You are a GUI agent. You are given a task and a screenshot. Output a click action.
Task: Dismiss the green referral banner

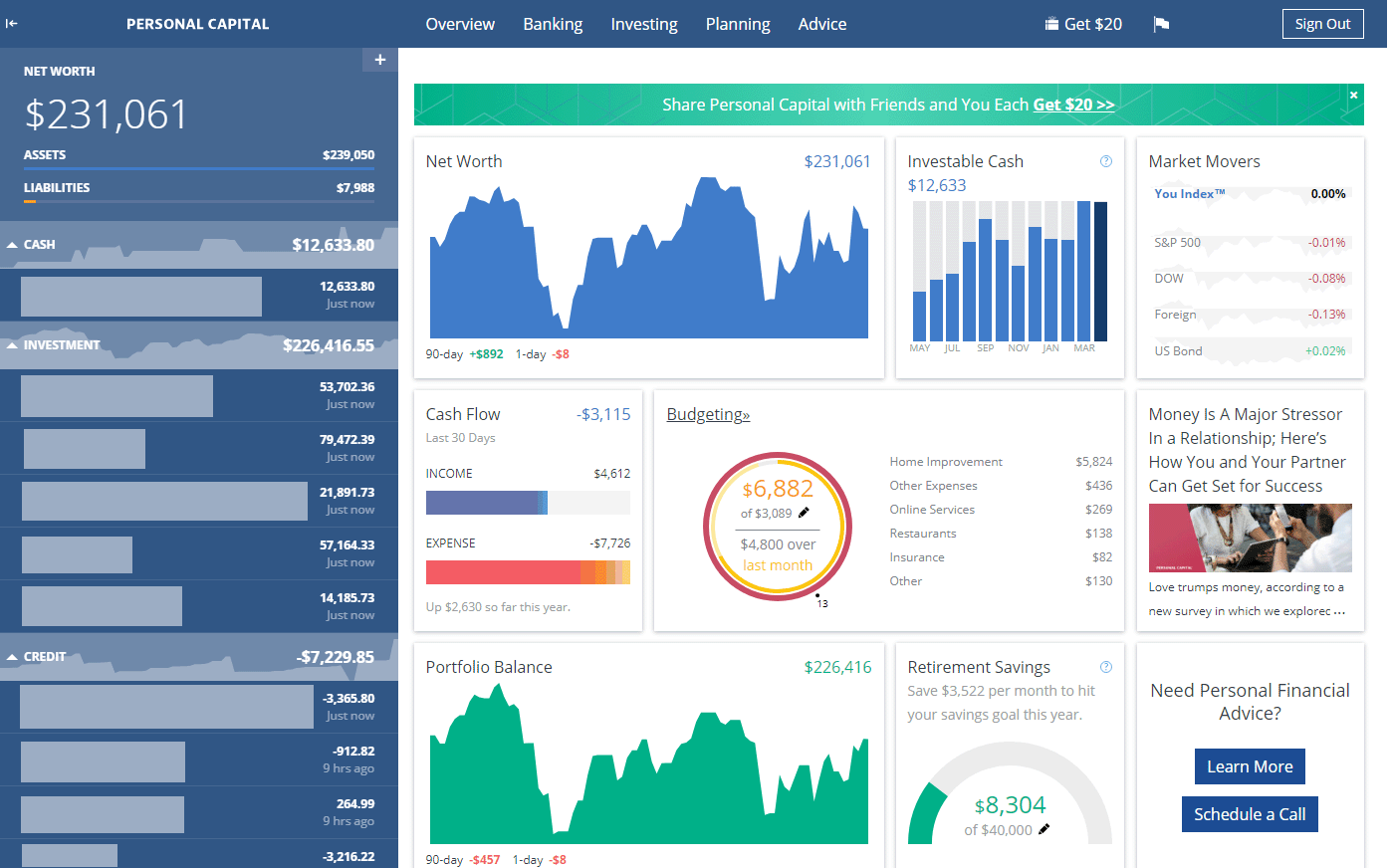(1353, 94)
